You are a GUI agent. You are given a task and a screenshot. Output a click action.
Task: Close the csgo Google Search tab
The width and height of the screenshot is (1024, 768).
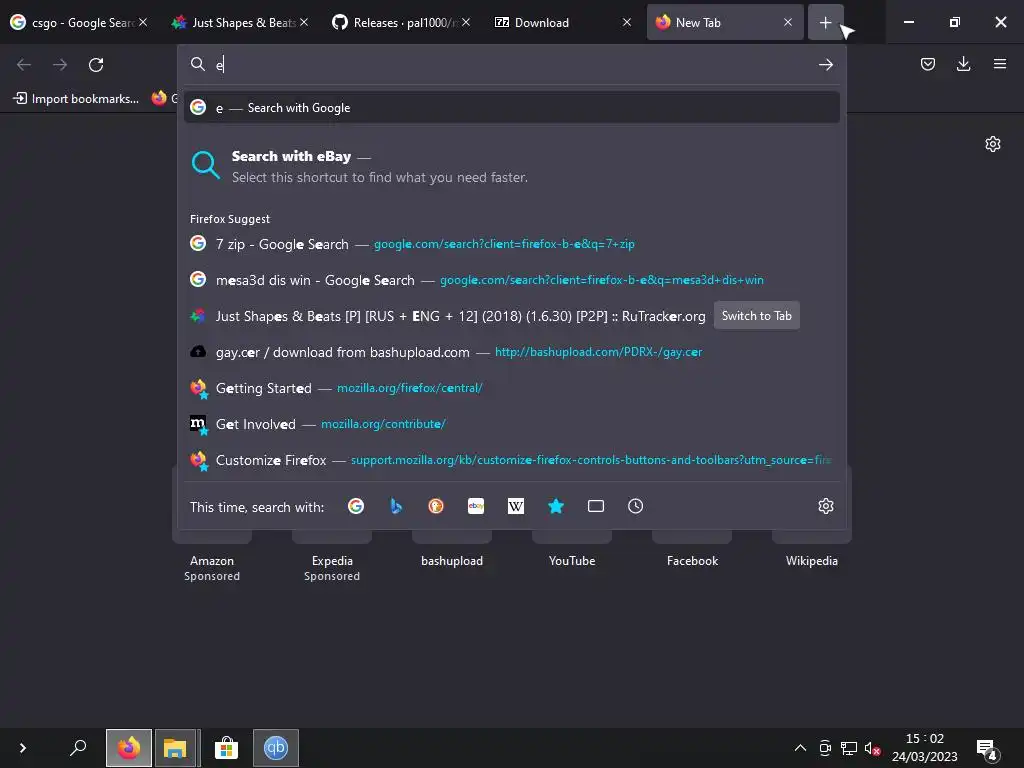click(x=143, y=22)
